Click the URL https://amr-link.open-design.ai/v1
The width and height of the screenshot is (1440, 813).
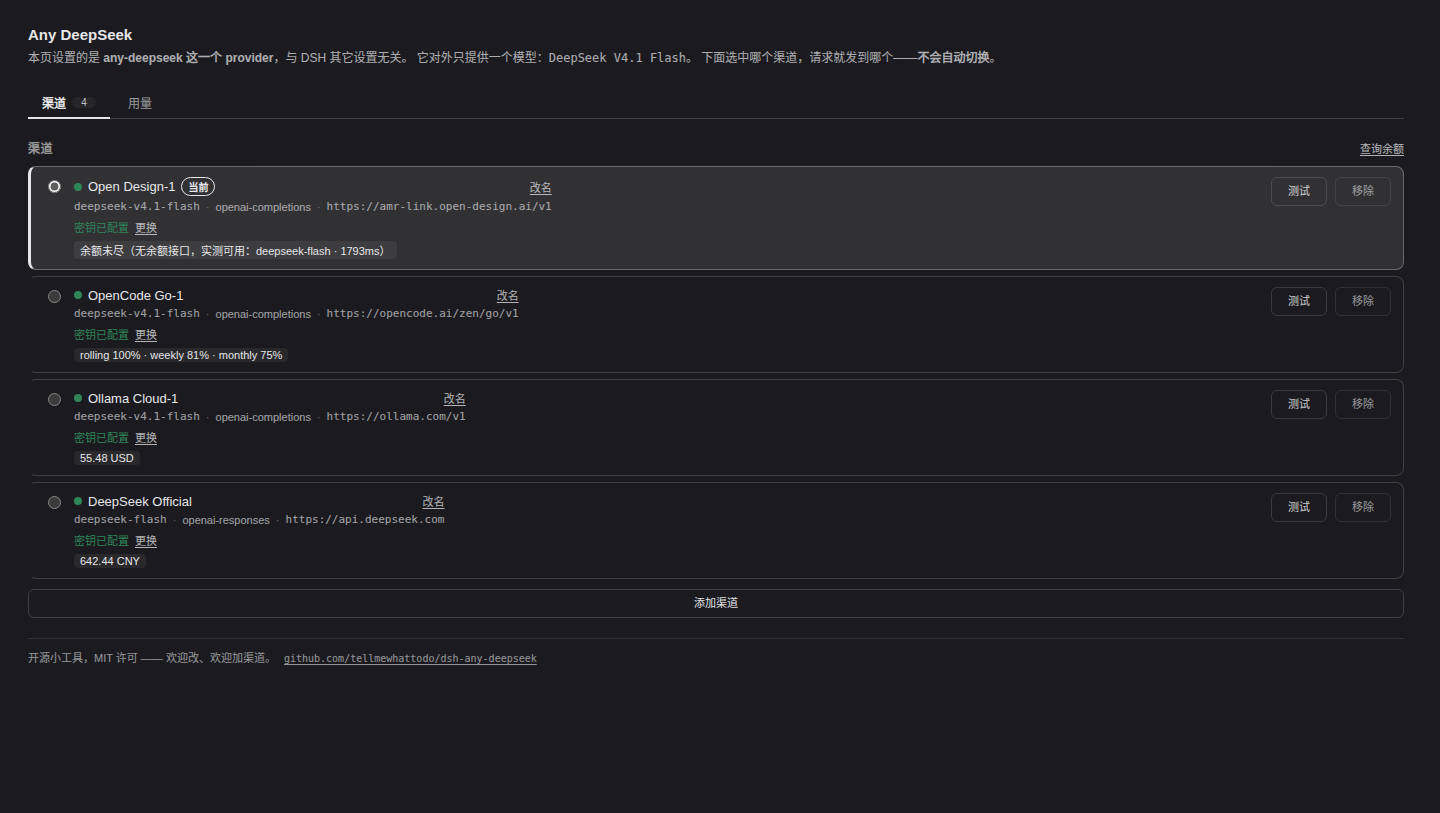[439, 207]
